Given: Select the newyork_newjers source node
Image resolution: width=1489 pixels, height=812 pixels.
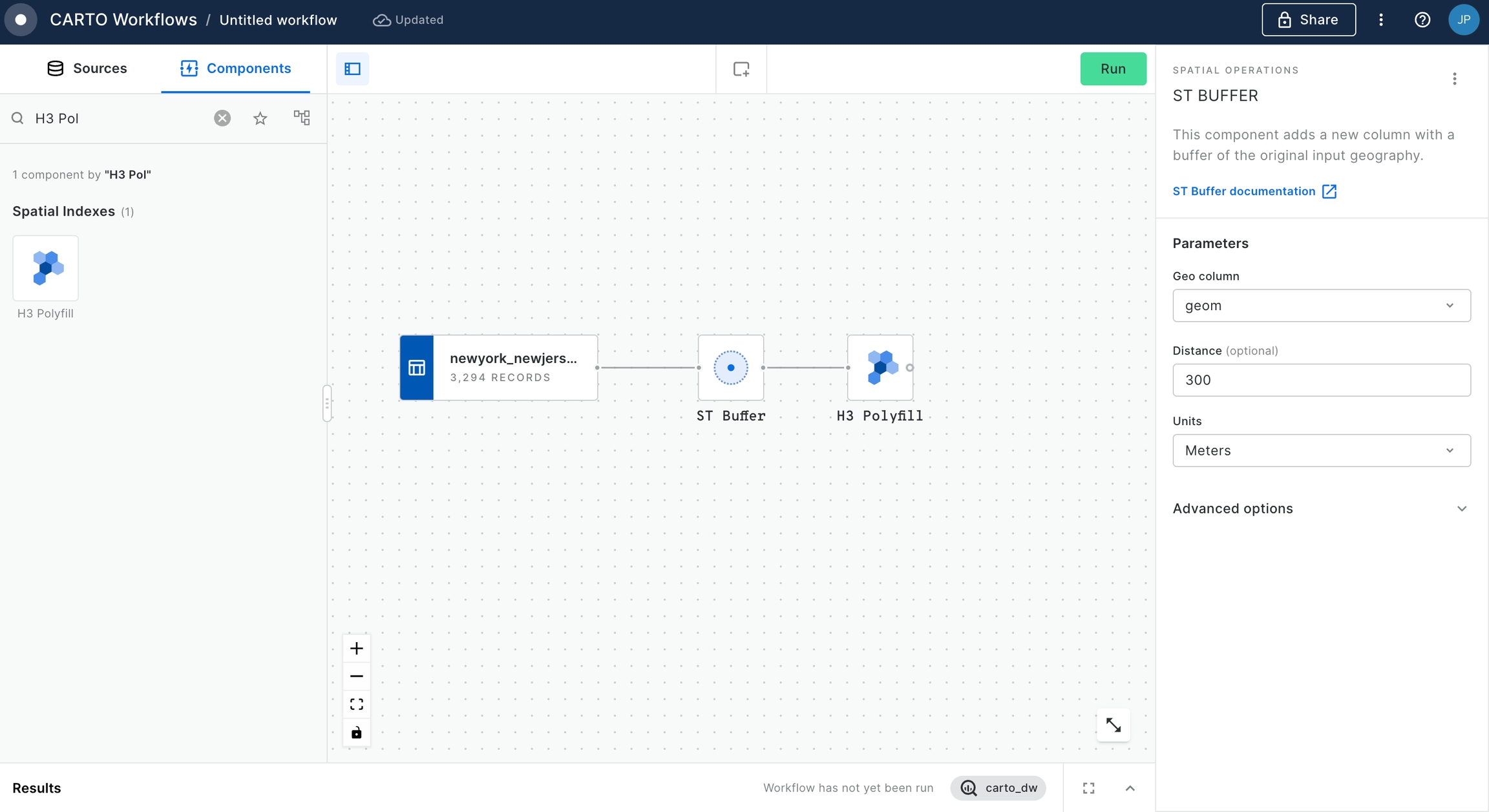Looking at the screenshot, I should 498,368.
